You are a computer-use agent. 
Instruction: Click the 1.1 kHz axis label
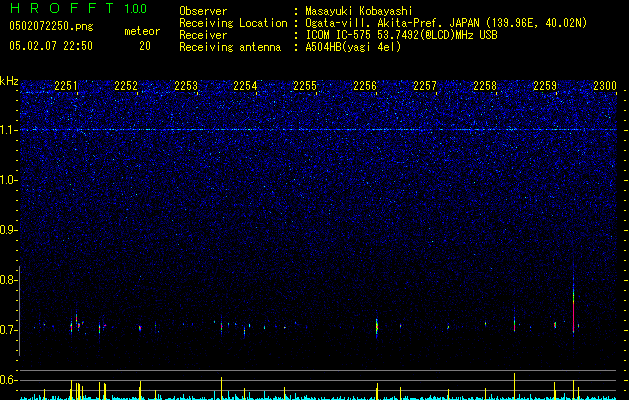point(8,130)
